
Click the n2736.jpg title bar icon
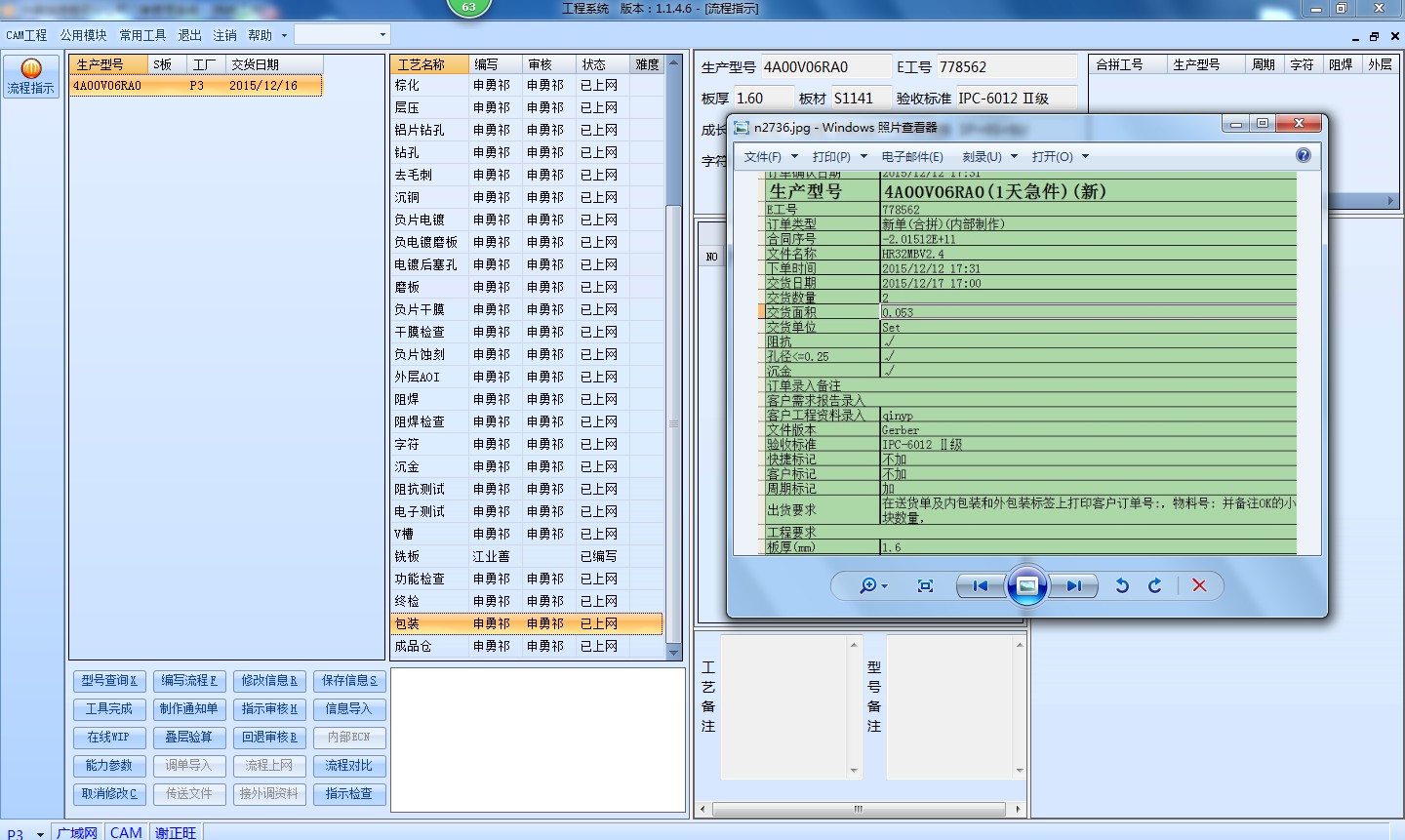[742, 128]
